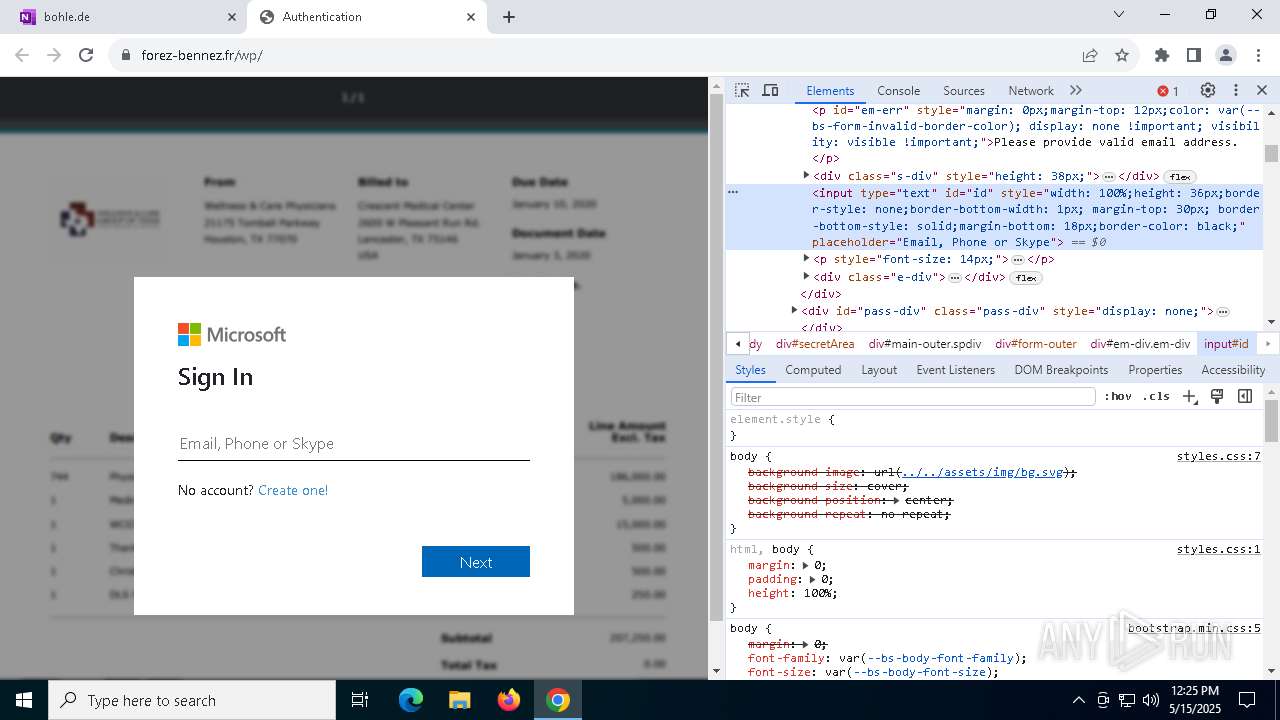Image resolution: width=1280 pixels, height=720 pixels.
Task: Close the bohle.de tab
Action: pyautogui.click(x=231, y=17)
